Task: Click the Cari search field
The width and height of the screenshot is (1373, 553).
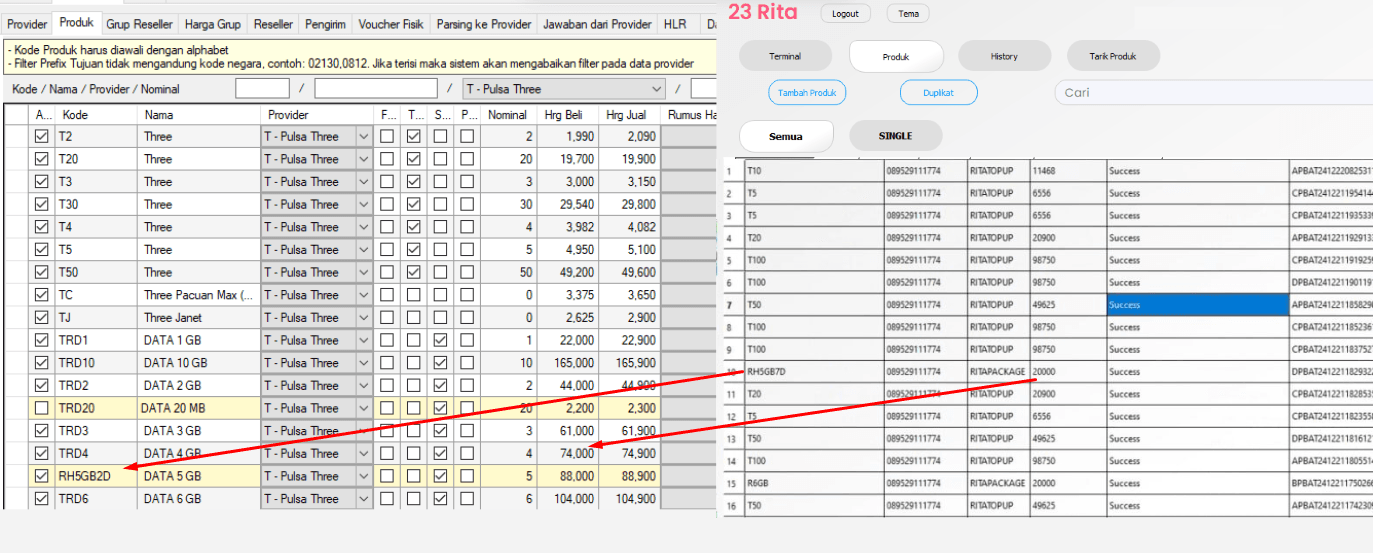Action: [1210, 93]
